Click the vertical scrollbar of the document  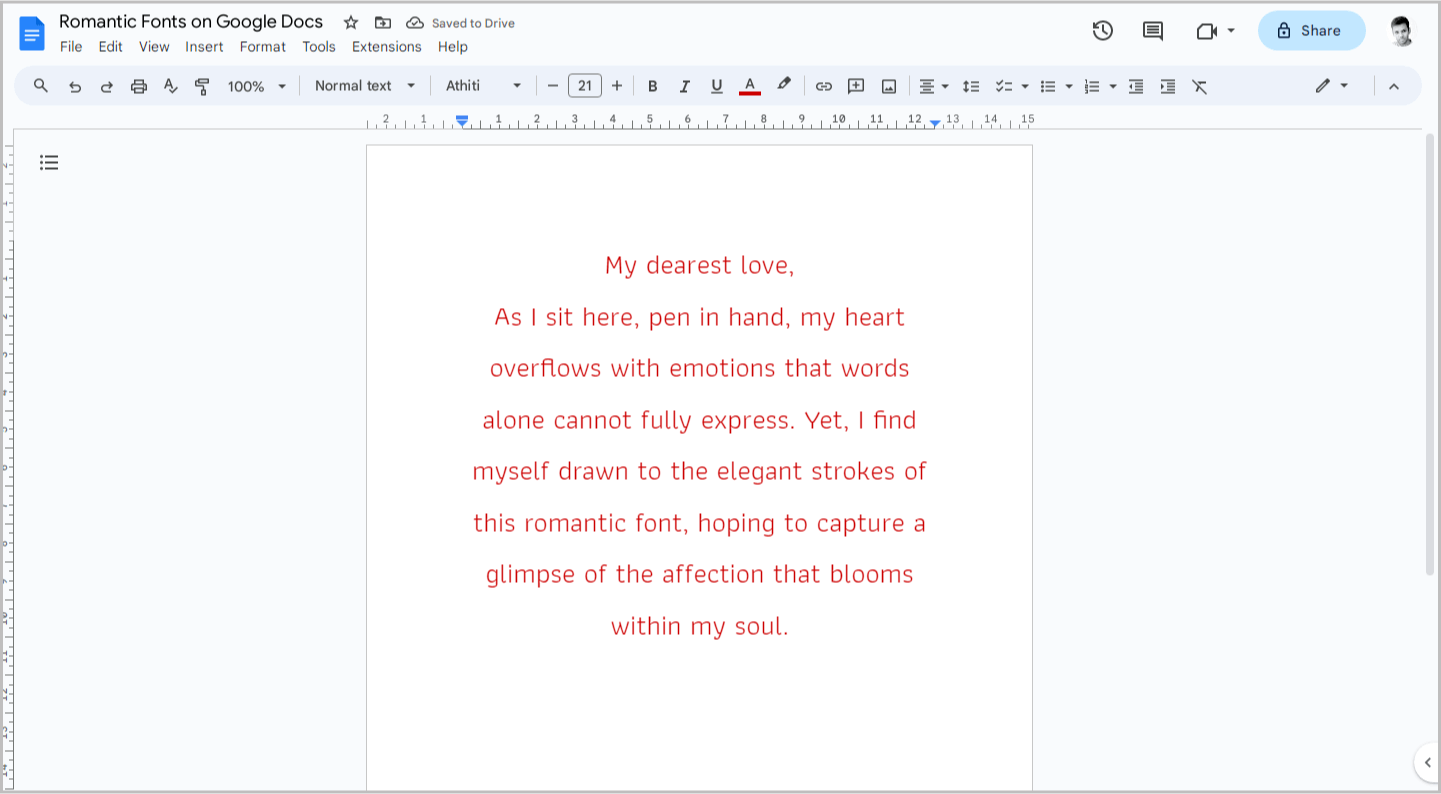[1430, 353]
